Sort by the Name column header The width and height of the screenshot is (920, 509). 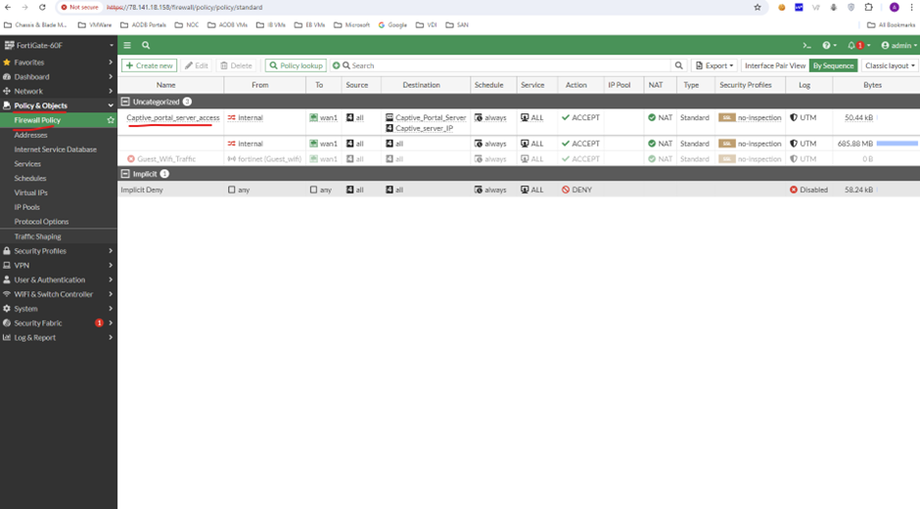pyautogui.click(x=166, y=85)
